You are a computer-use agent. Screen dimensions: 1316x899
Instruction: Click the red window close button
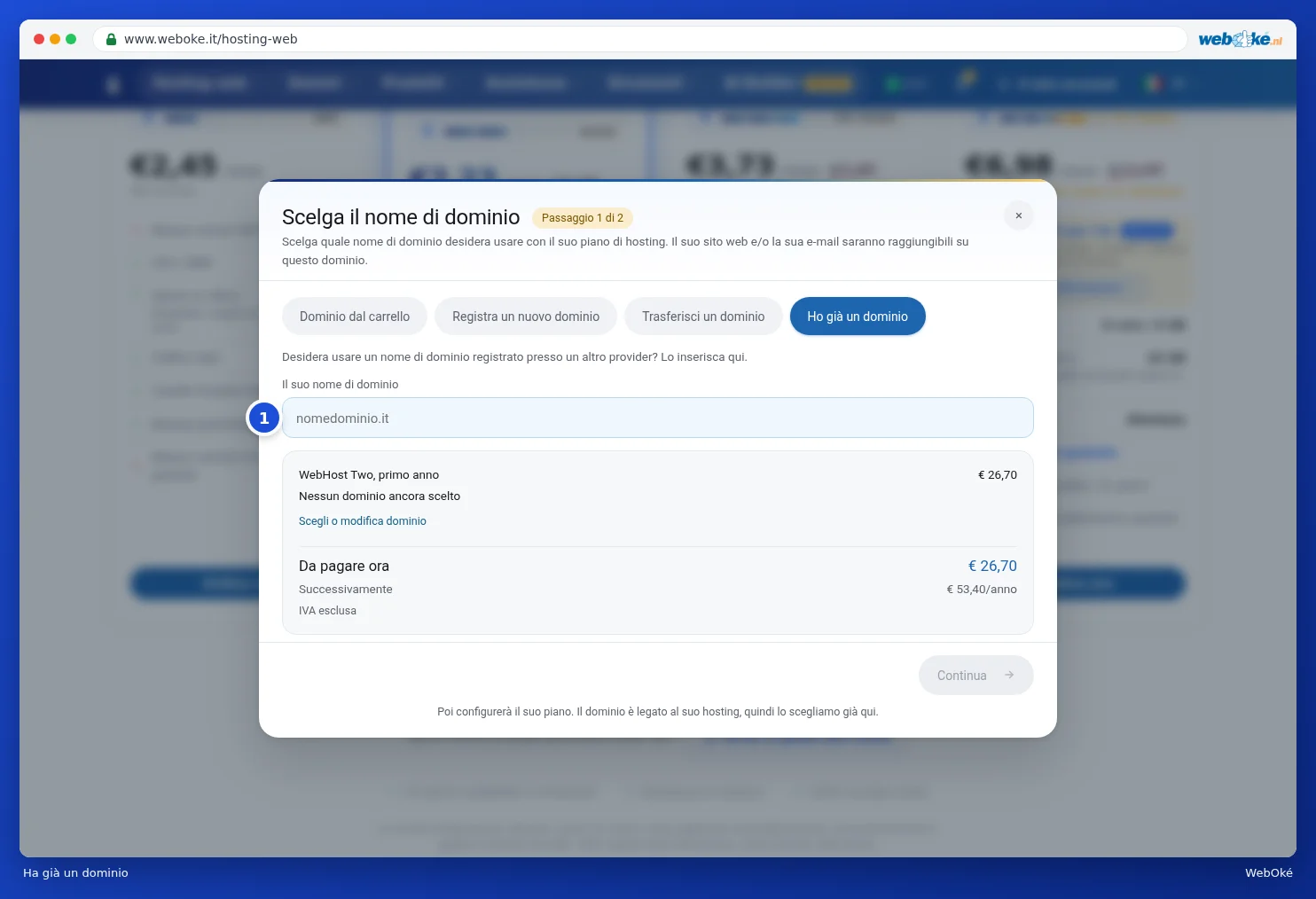39,39
